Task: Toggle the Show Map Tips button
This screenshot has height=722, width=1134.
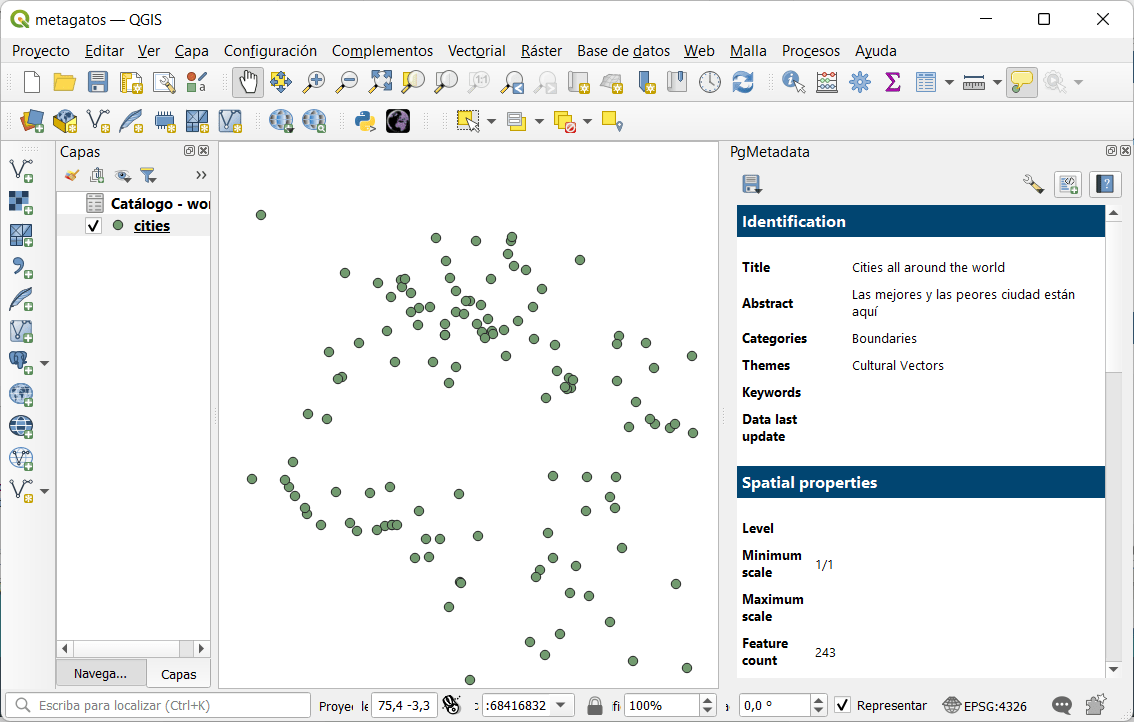Action: pyautogui.click(x=1021, y=82)
